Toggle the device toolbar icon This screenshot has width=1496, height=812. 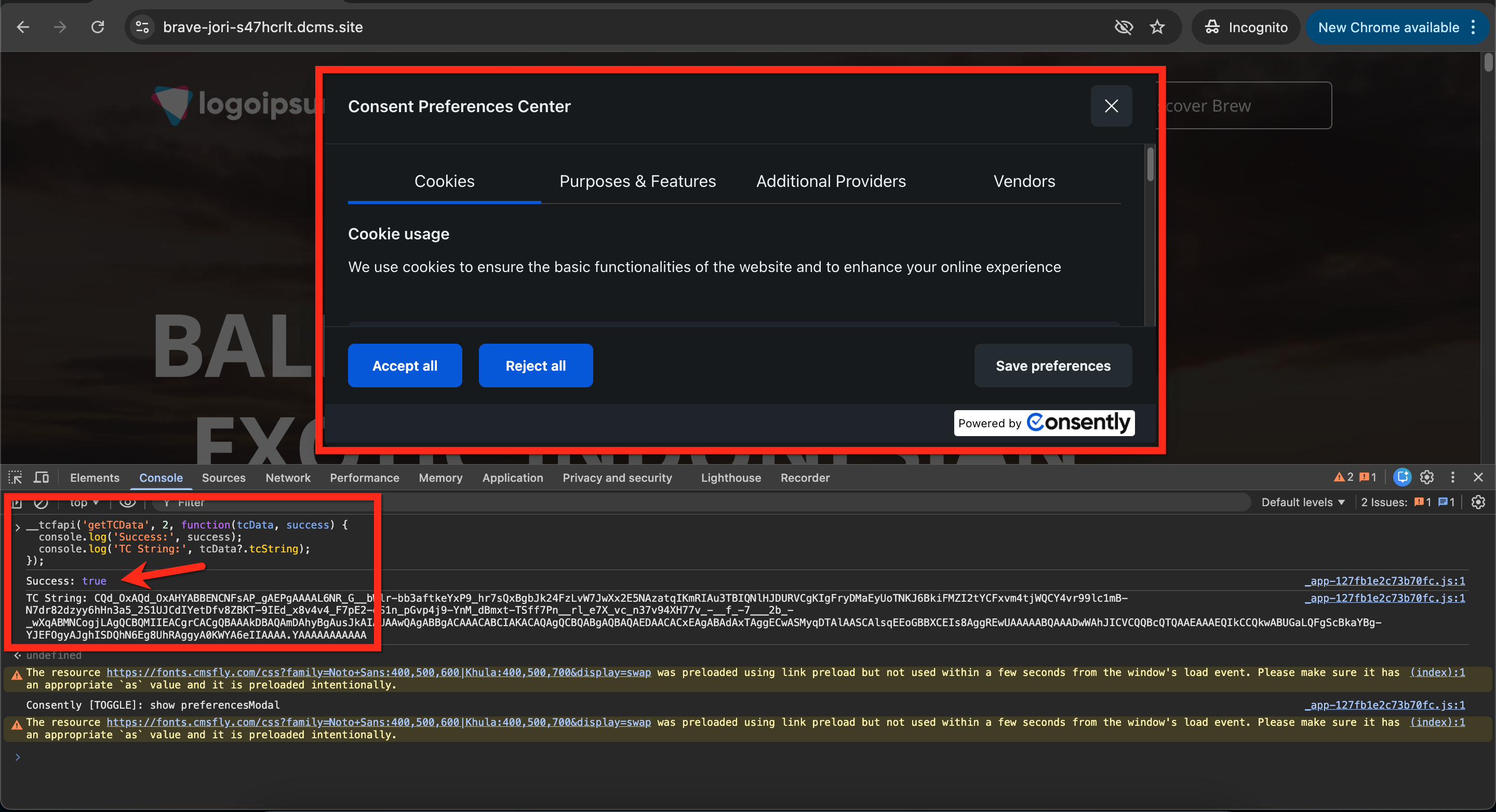41,478
